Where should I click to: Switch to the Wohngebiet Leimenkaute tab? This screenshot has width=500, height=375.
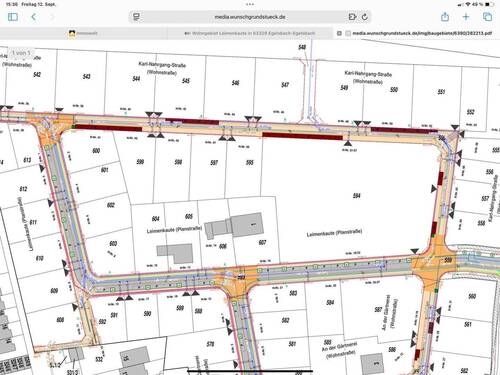point(249,33)
